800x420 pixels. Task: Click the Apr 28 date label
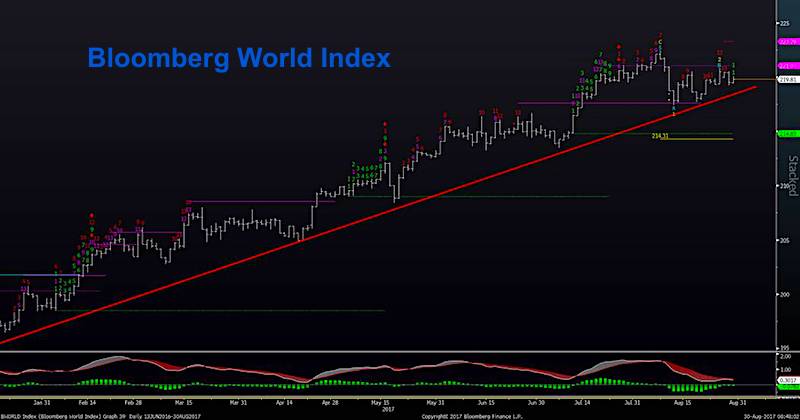330,403
